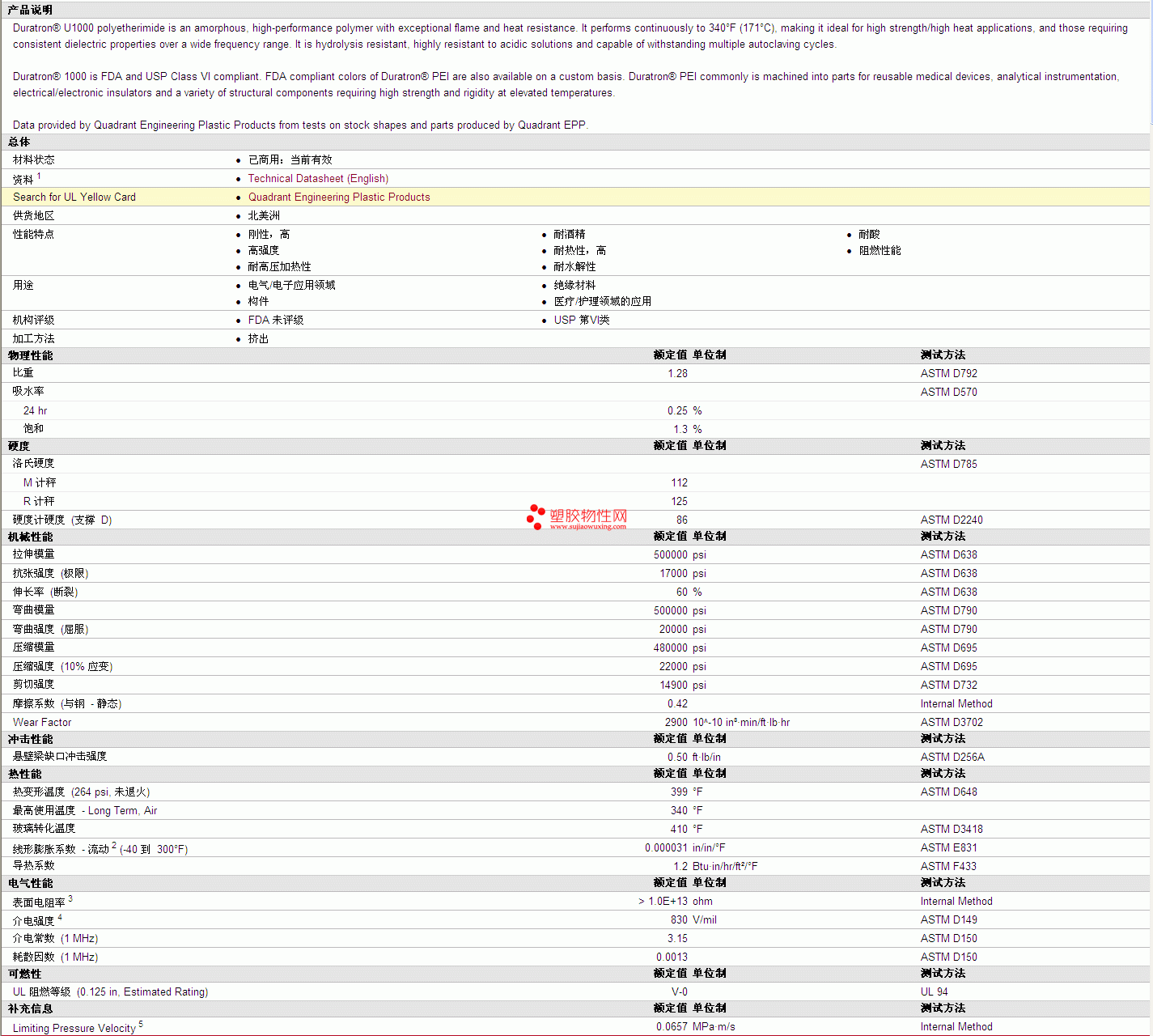Select the 电气/电子应用领域 use entry
1153x1036 pixels.
coord(291,286)
